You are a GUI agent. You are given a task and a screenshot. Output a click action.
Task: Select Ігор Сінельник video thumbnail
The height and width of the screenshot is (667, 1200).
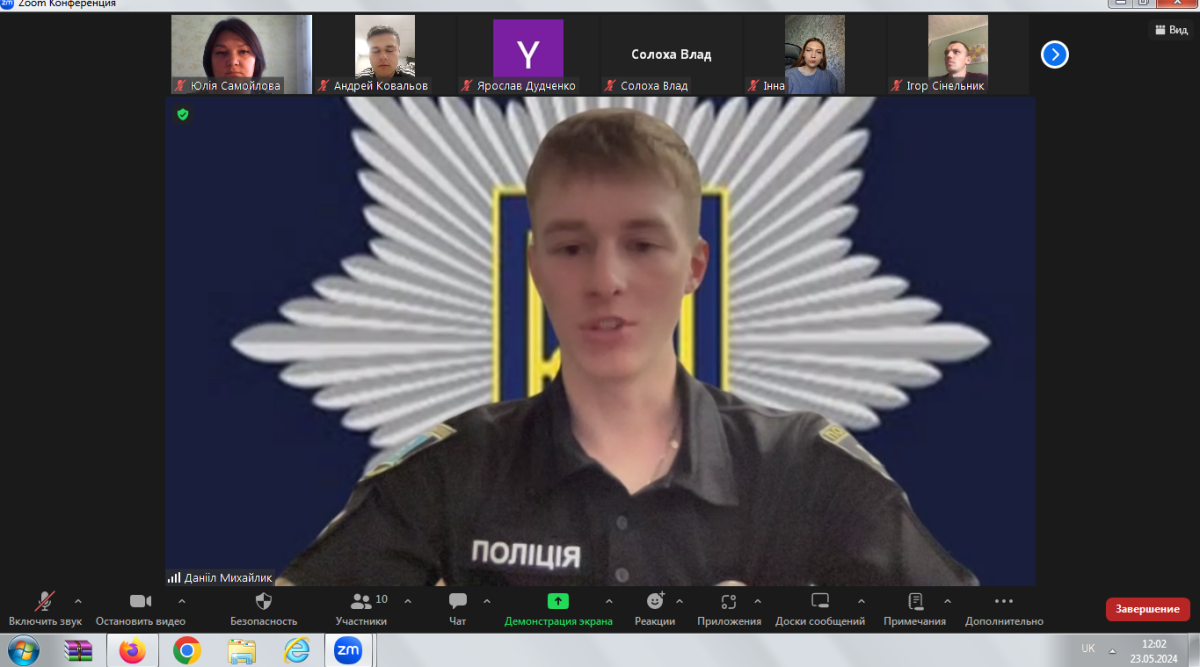(958, 54)
